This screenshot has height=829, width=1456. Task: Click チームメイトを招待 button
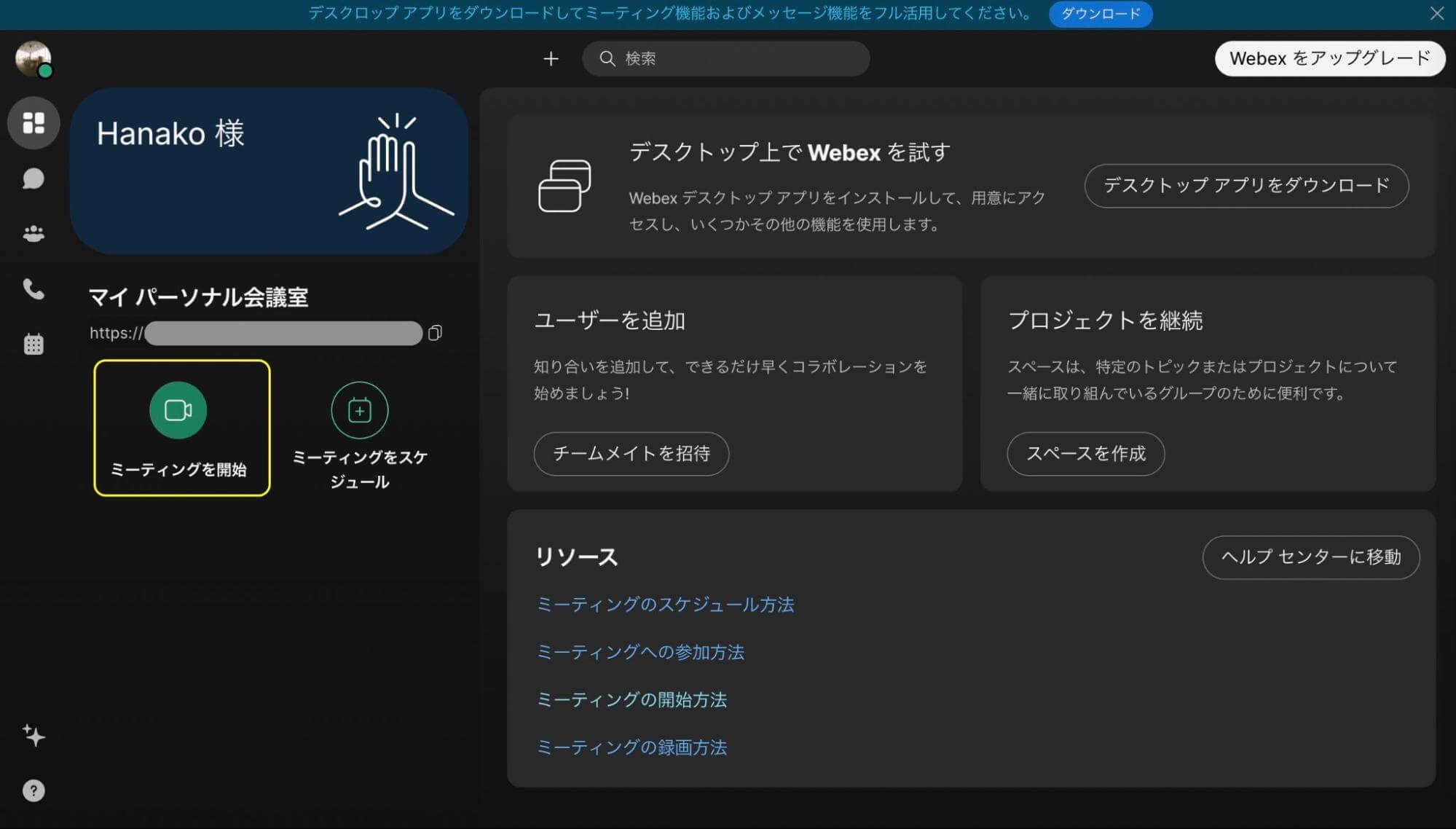click(x=631, y=454)
